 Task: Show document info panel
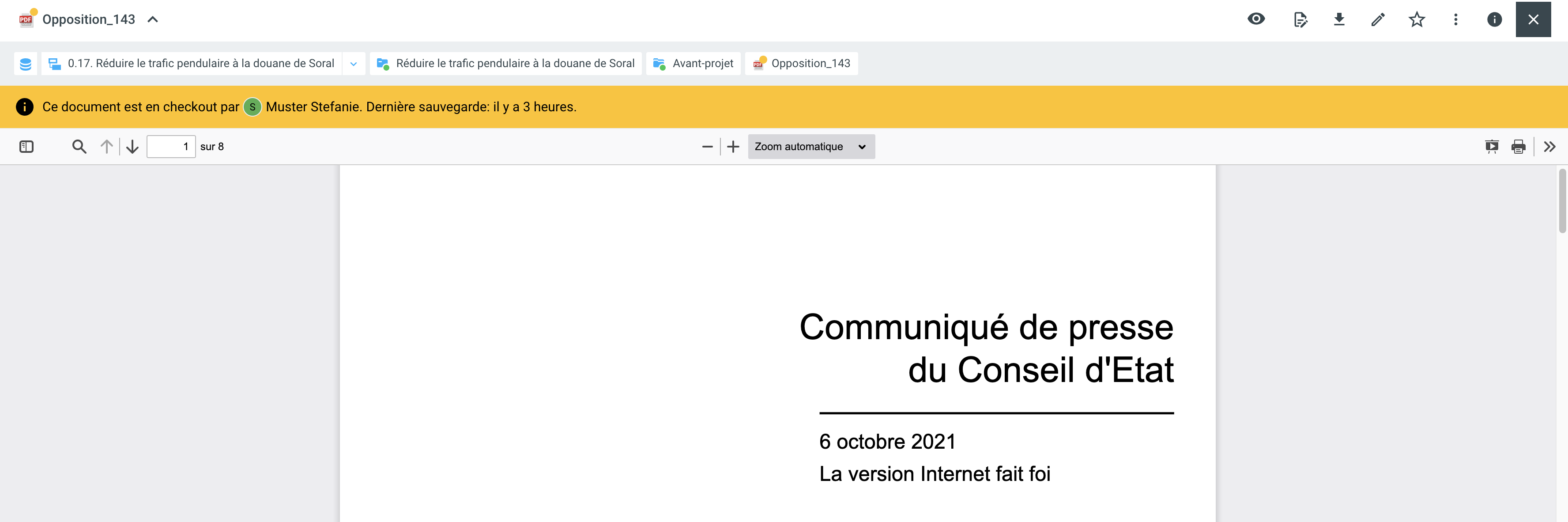(1494, 19)
